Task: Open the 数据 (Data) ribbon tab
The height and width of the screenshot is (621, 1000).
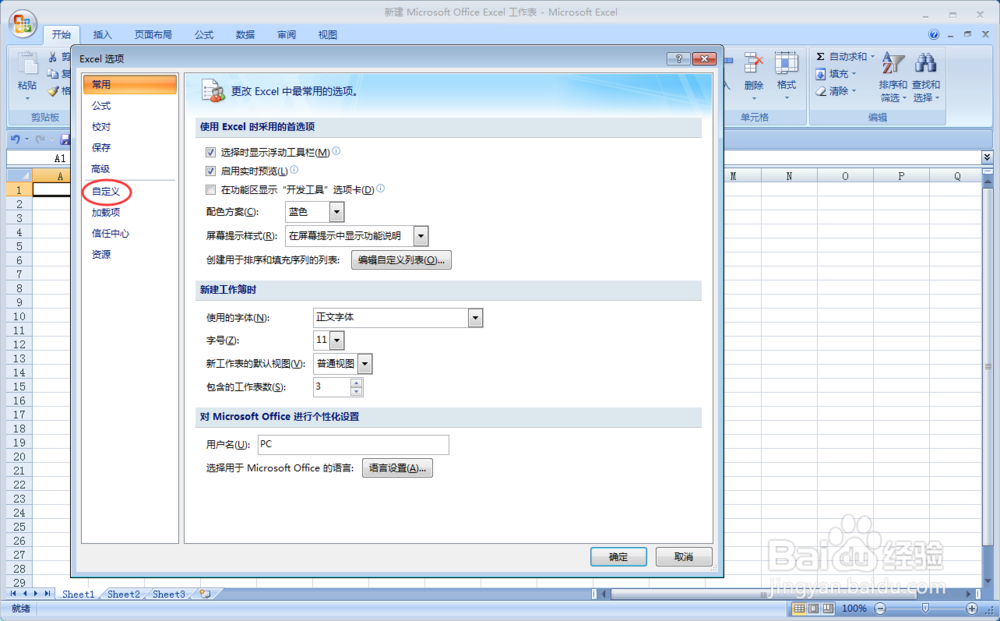Action: 245,34
